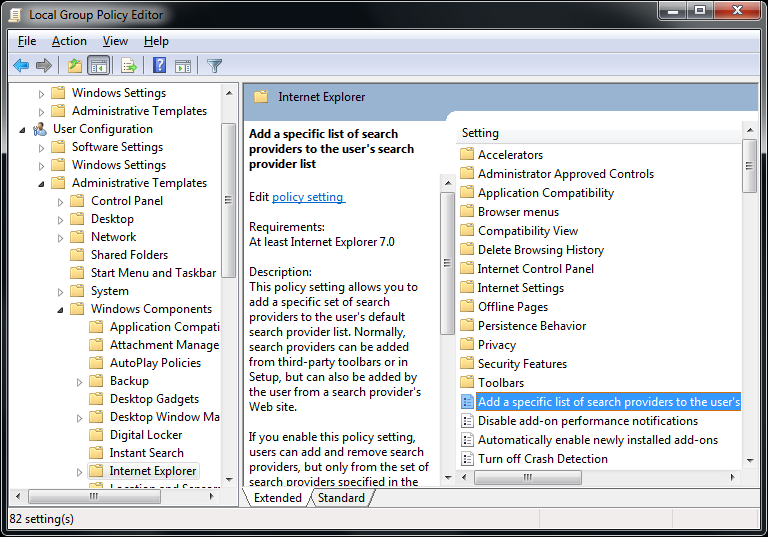This screenshot has width=768, height=537.
Task: Click the User Configuration node icon
Action: 40,129
